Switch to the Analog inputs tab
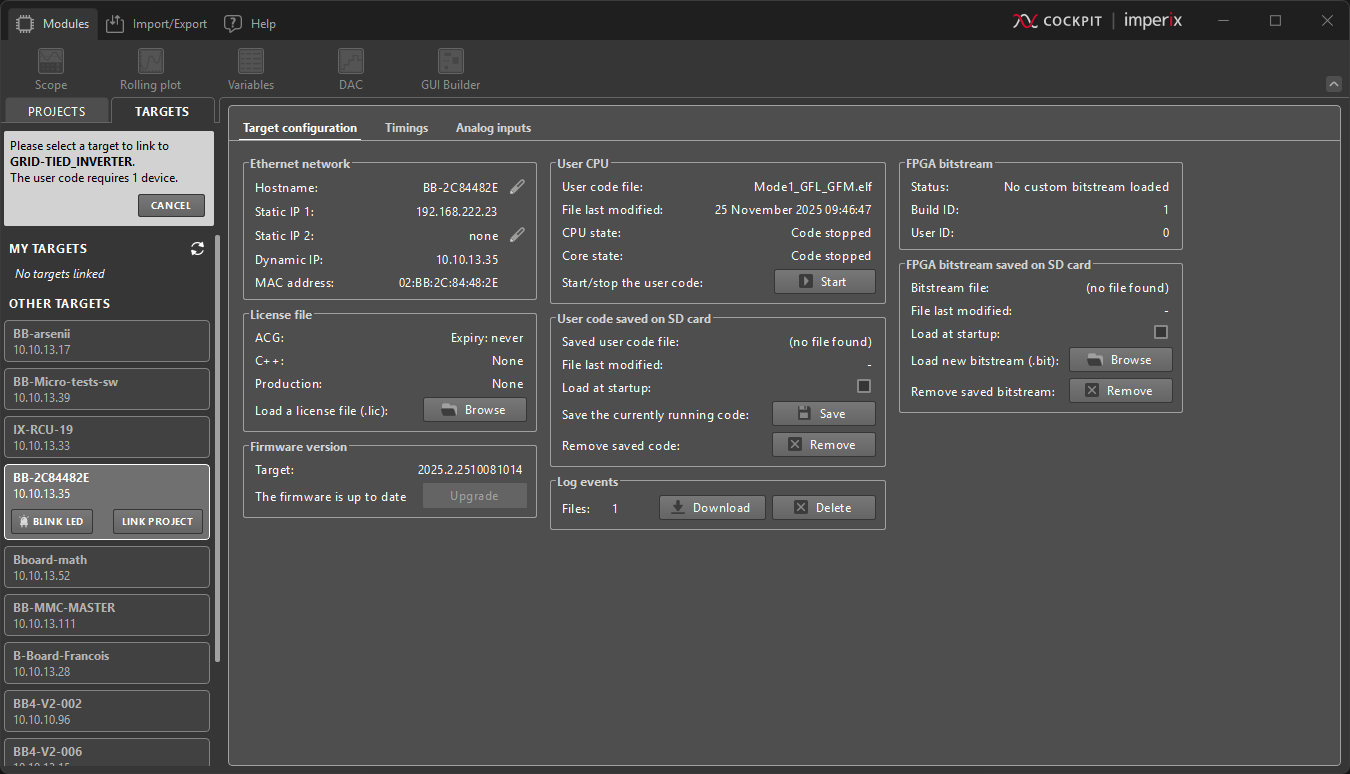 click(493, 128)
